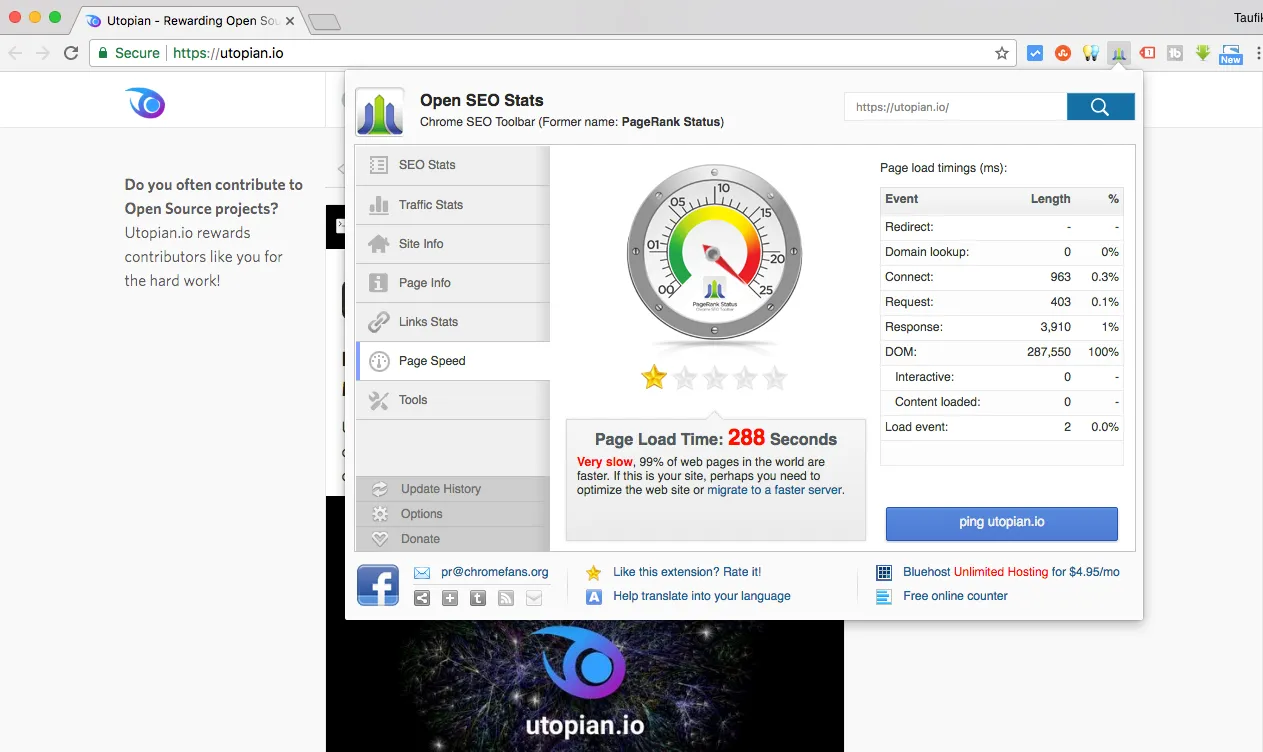
Task: Click the magnifier search button
Action: pos(1100,106)
